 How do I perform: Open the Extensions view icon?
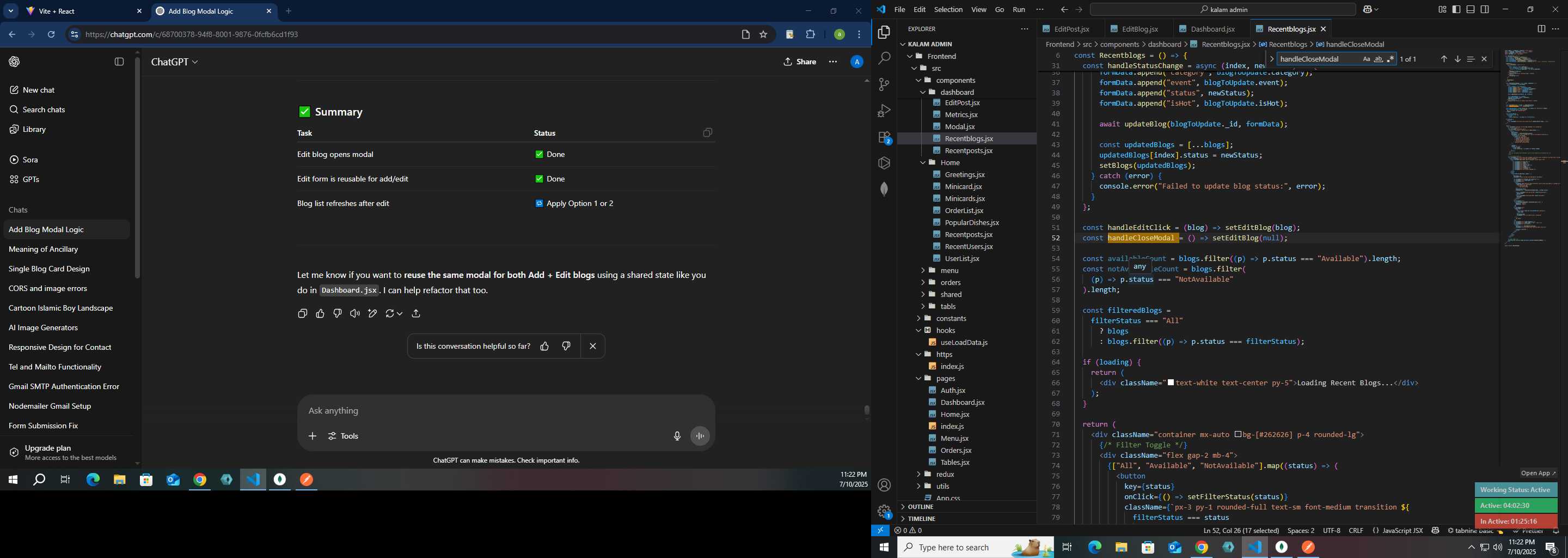(x=884, y=138)
